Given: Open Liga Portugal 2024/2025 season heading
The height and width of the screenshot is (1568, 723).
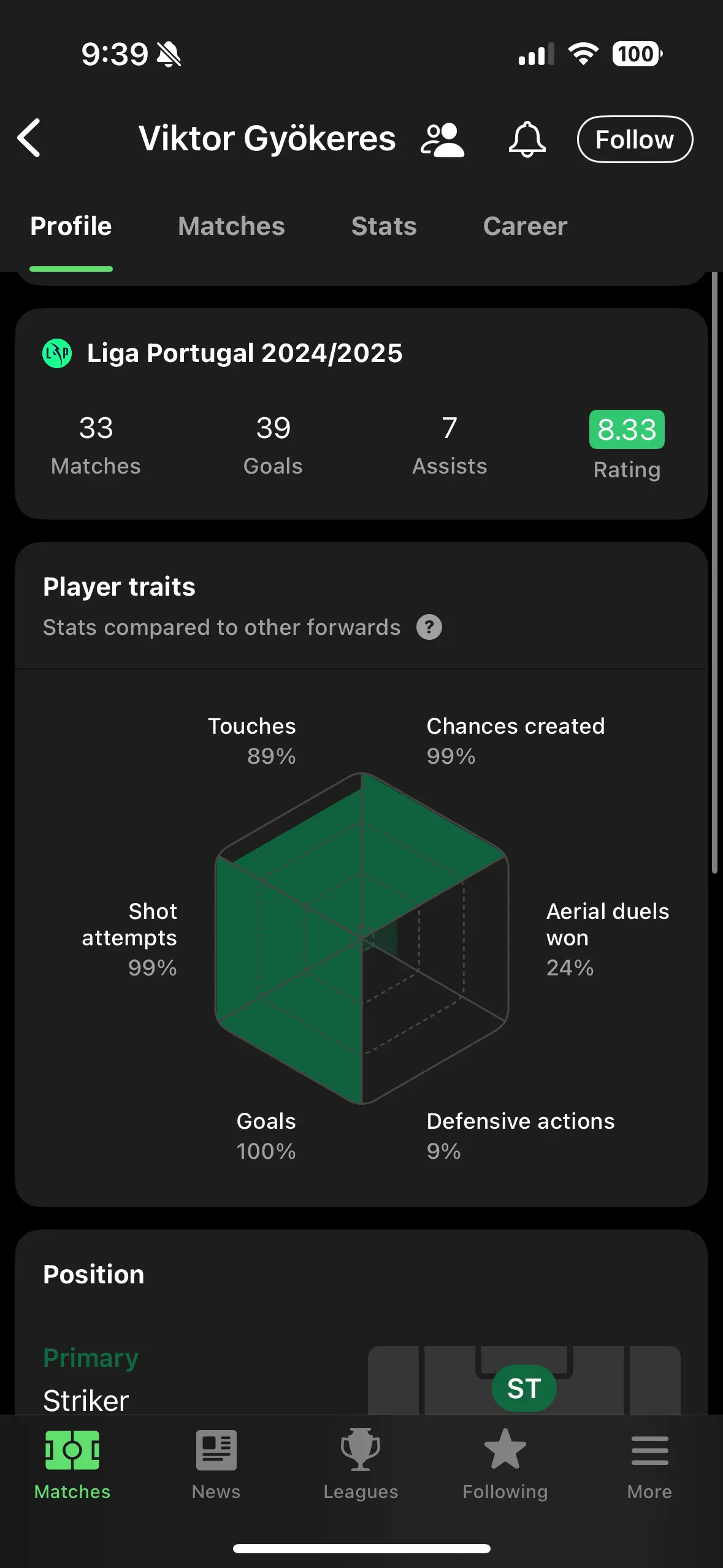Looking at the screenshot, I should [245, 353].
